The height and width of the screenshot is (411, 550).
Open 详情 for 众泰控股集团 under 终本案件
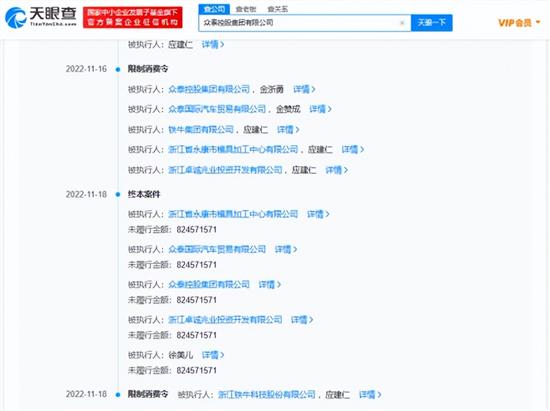[270, 284]
